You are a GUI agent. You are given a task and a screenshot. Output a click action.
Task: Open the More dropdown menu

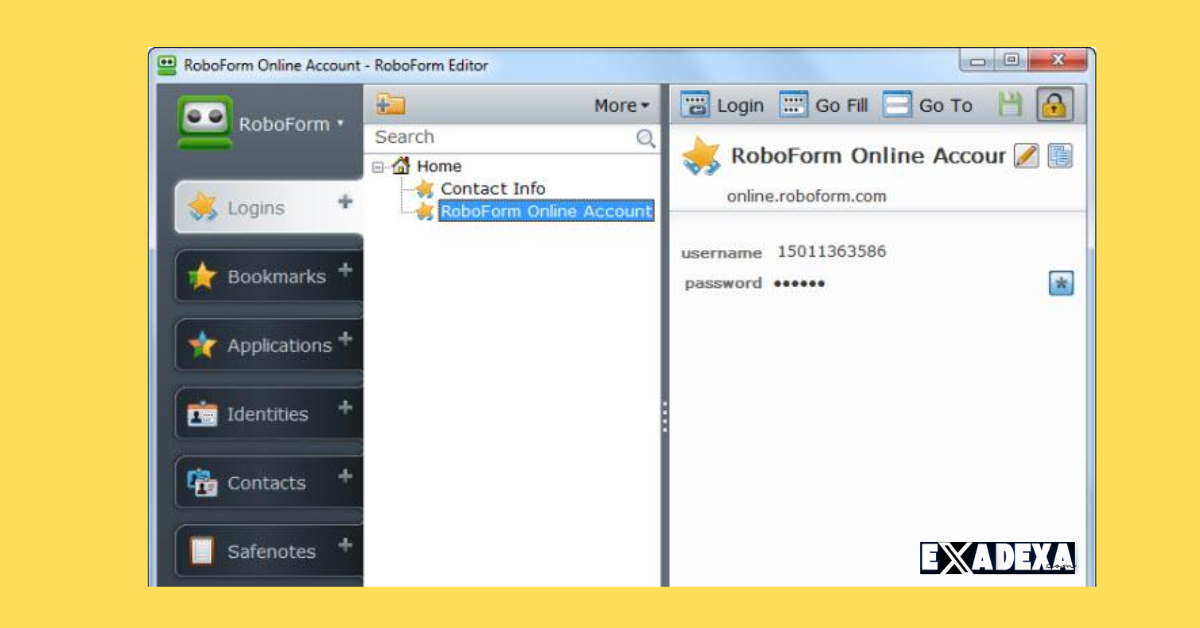coord(619,105)
